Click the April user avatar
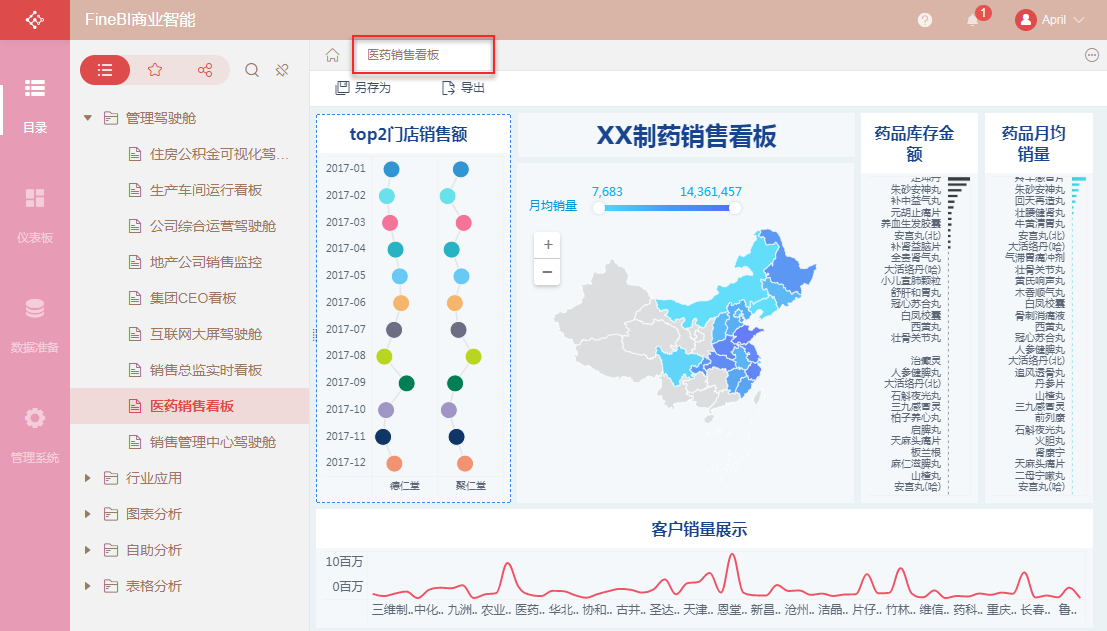 tap(1025, 20)
